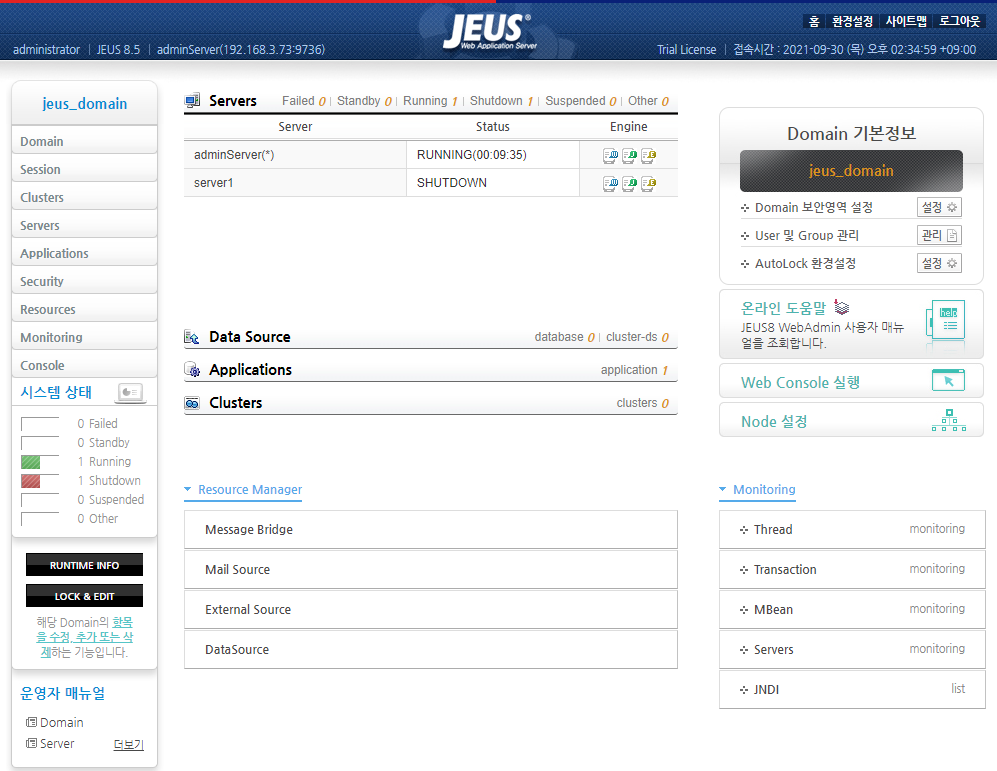This screenshot has width=997, height=771.
Task: Click the LOCK & EDIT button
Action: (x=85, y=596)
